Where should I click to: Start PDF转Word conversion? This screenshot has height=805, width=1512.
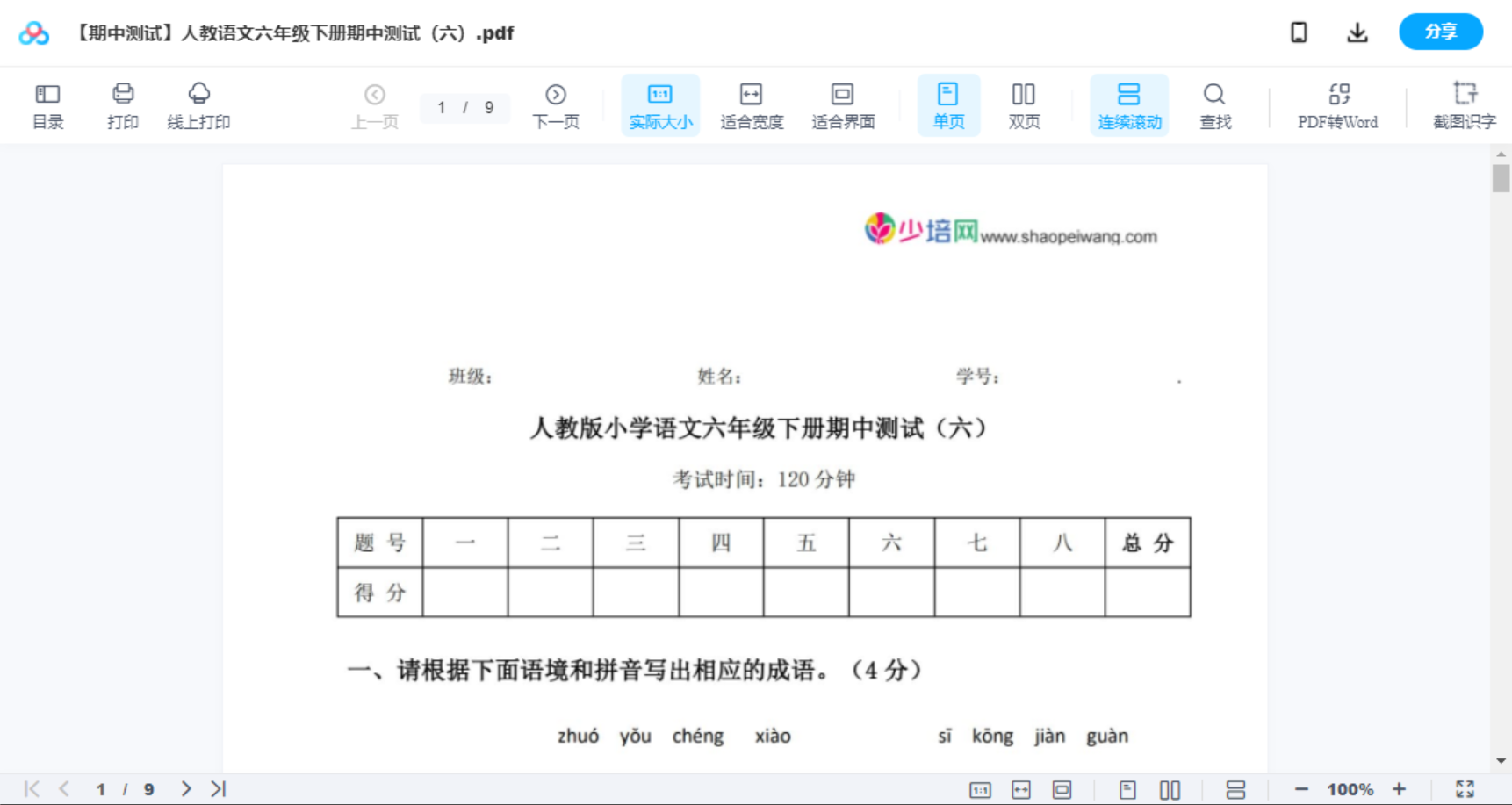pyautogui.click(x=1336, y=105)
